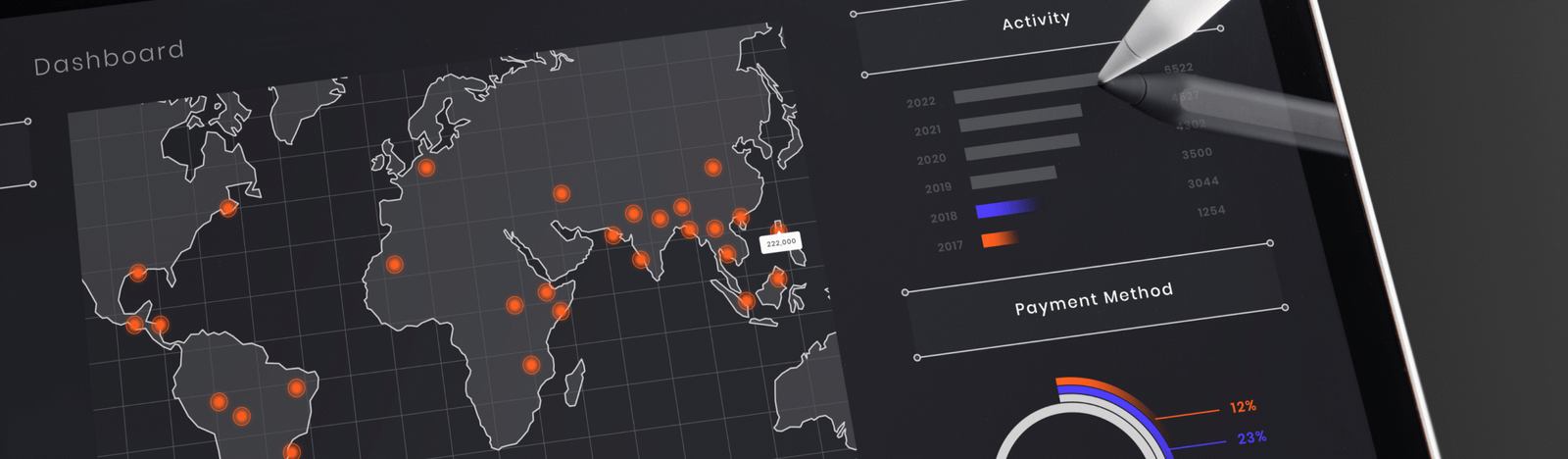Click the map marker in southern Africa

point(531,365)
